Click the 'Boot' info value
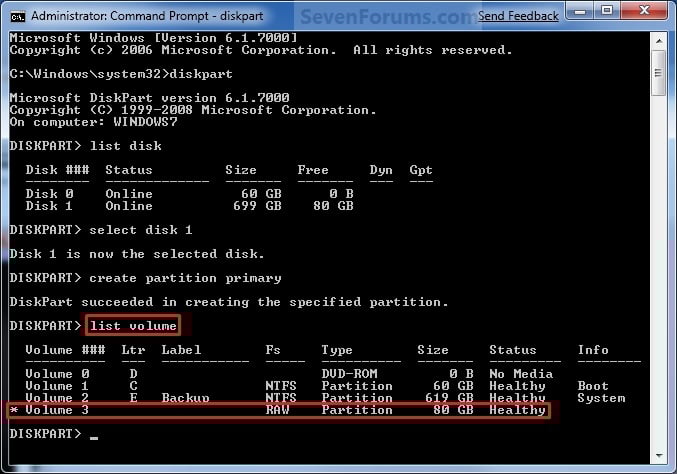Viewport: 677px width, 474px height. (593, 386)
